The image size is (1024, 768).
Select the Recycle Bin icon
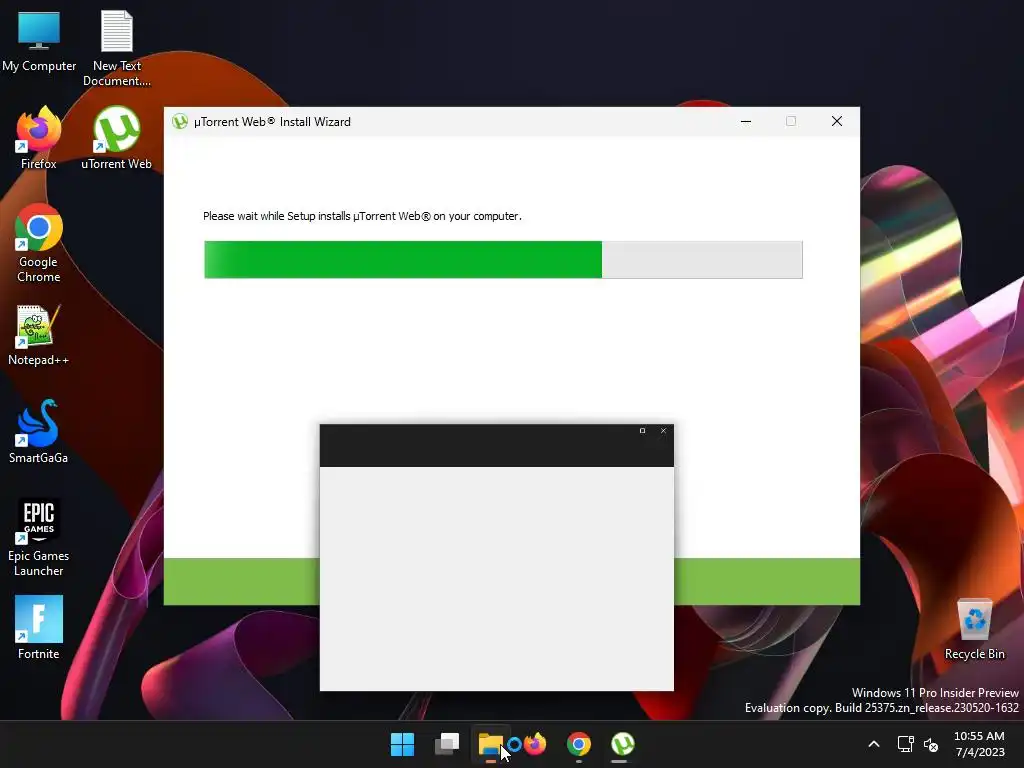click(974, 629)
